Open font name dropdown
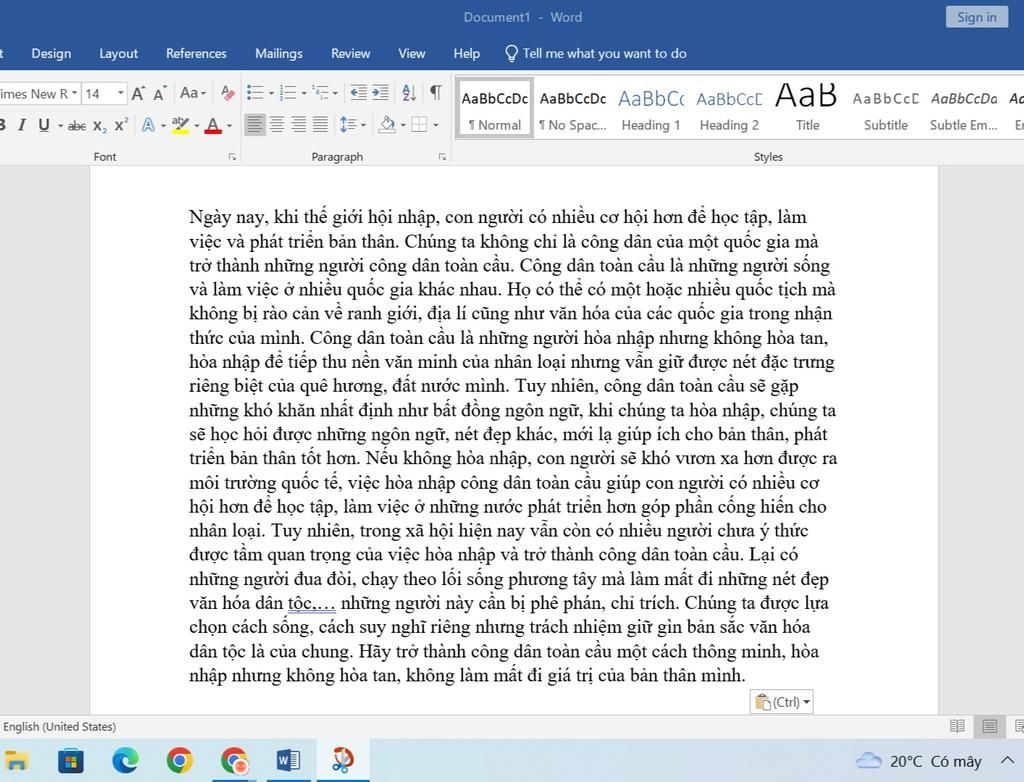1024x782 pixels. (74, 93)
